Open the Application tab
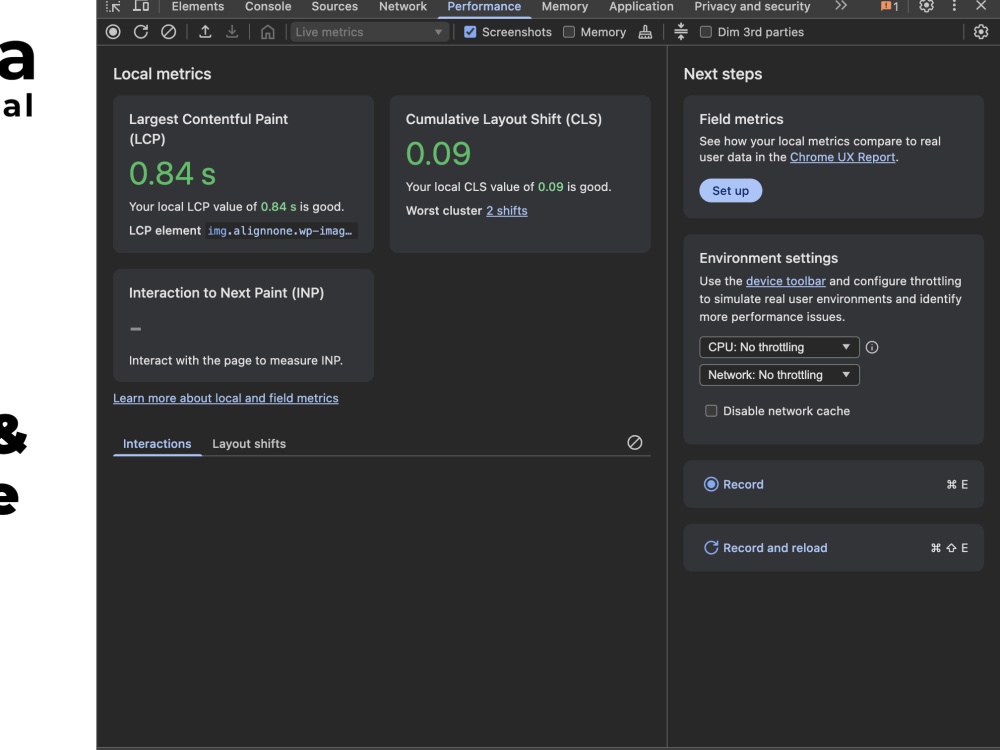1000x750 pixels. 641,6
